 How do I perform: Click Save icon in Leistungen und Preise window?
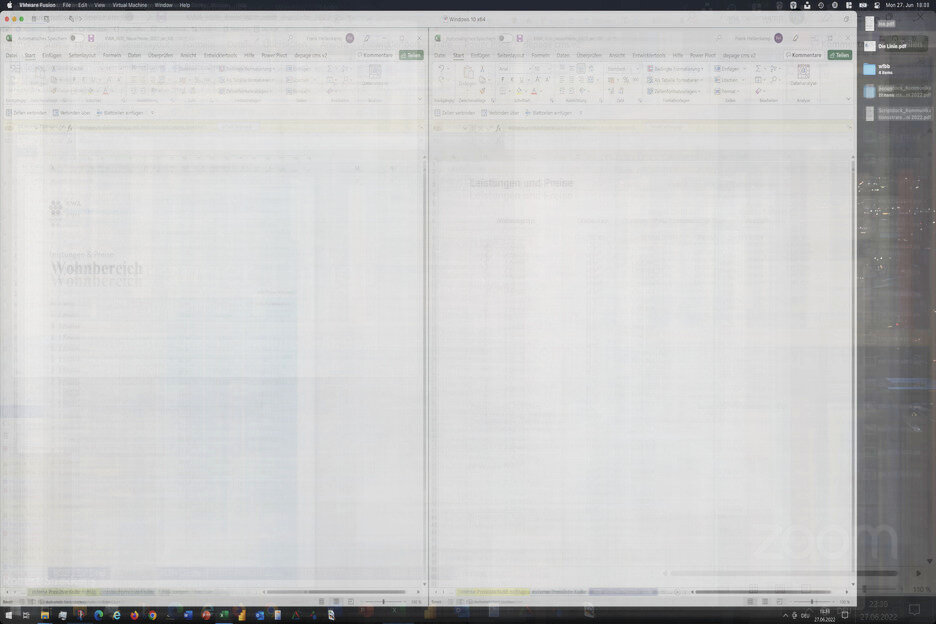tap(520, 38)
